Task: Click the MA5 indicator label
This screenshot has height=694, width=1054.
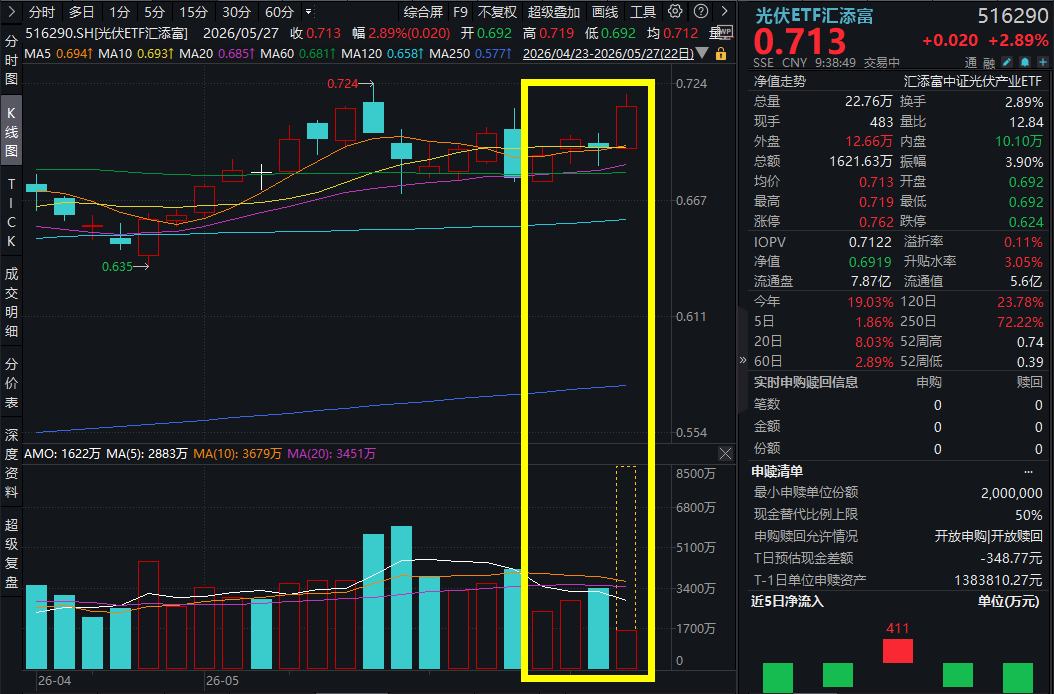Action: [x=38, y=53]
